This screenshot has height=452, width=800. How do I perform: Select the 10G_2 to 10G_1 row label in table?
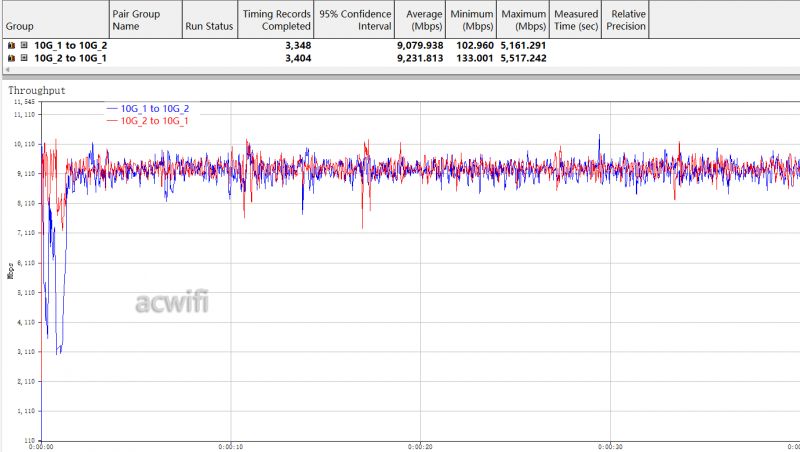(x=70, y=58)
